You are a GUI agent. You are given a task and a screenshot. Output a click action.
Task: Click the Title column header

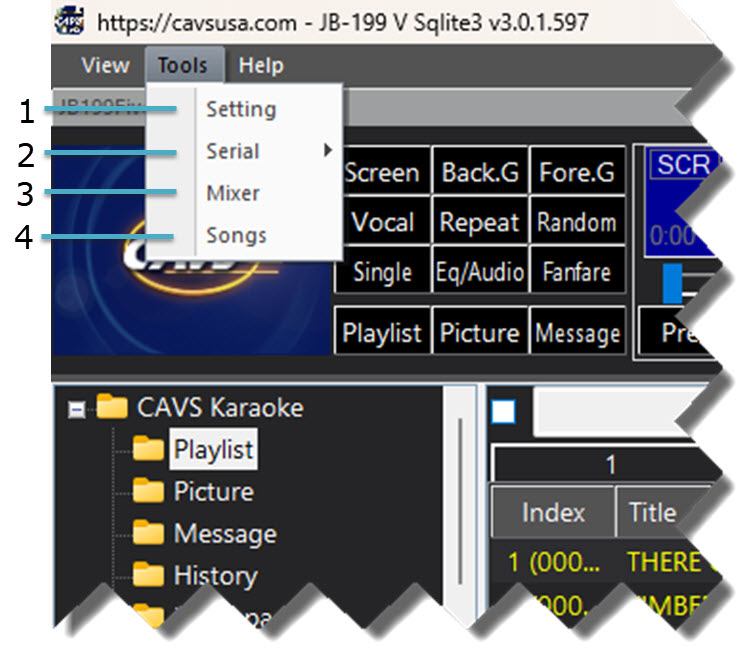click(652, 513)
